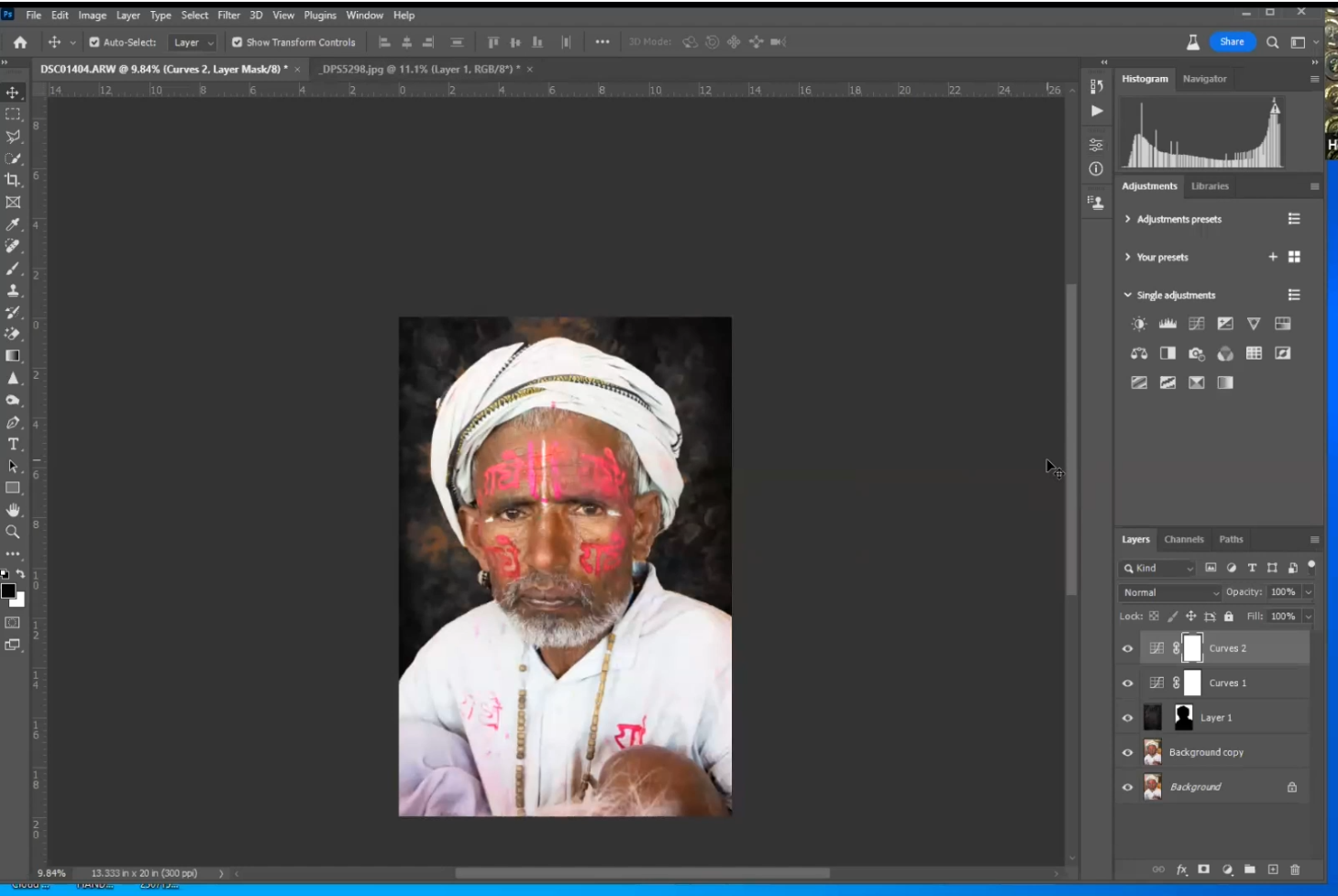Open the Filter menu

coord(228,16)
